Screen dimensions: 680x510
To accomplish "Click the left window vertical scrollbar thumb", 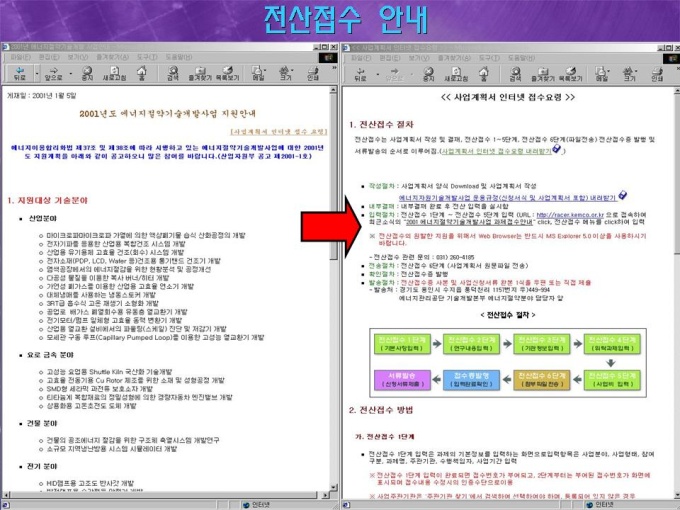I will 333,176.
